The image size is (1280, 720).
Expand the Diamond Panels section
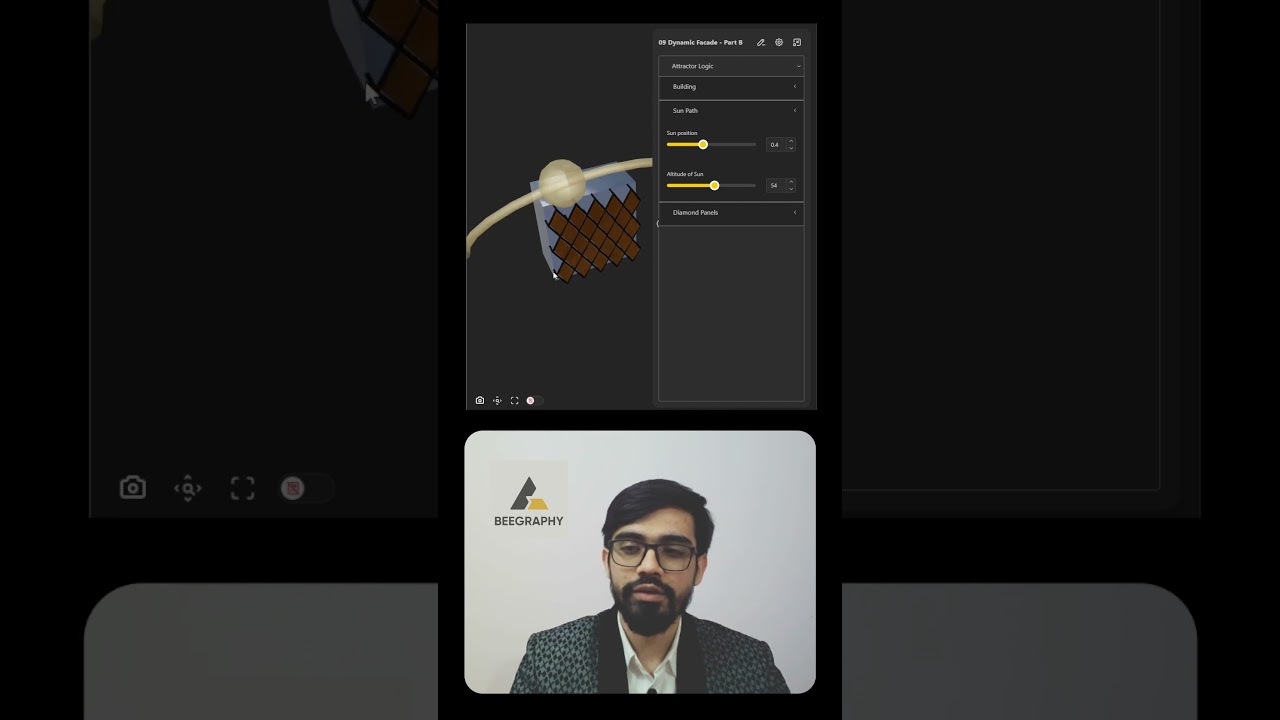click(731, 213)
